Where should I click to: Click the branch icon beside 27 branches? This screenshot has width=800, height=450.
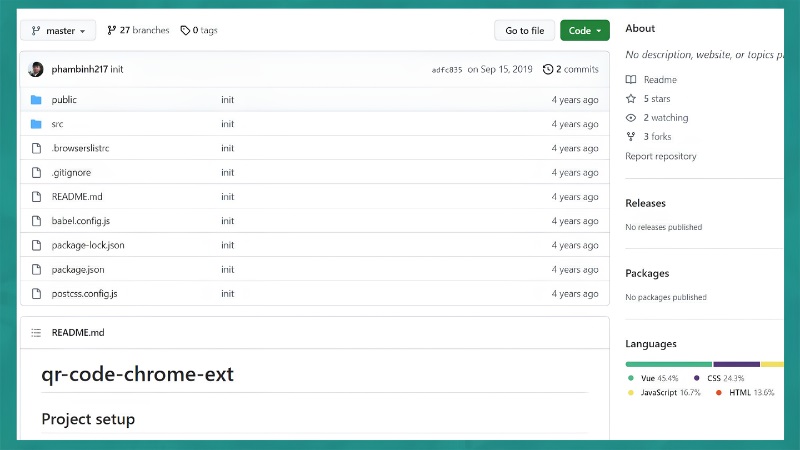click(112, 31)
